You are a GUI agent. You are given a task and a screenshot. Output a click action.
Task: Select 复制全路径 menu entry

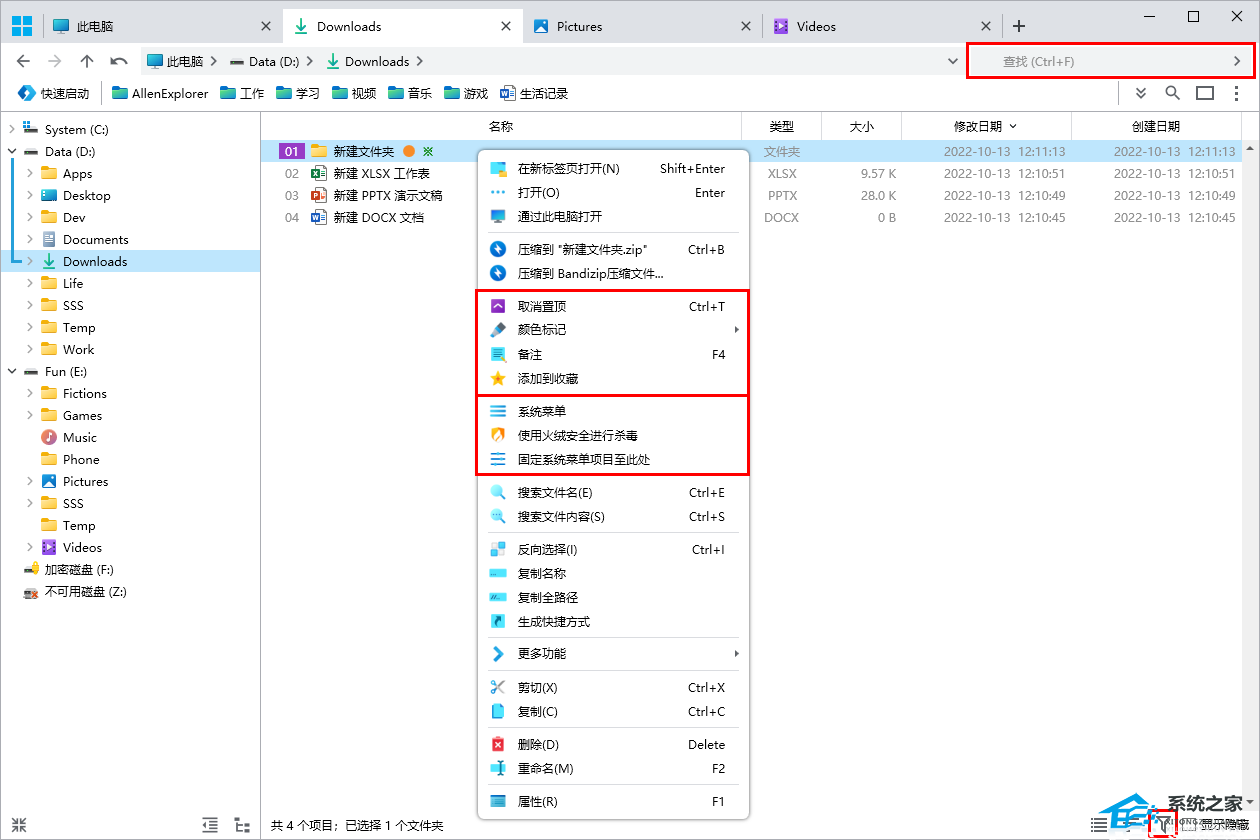tap(613, 597)
